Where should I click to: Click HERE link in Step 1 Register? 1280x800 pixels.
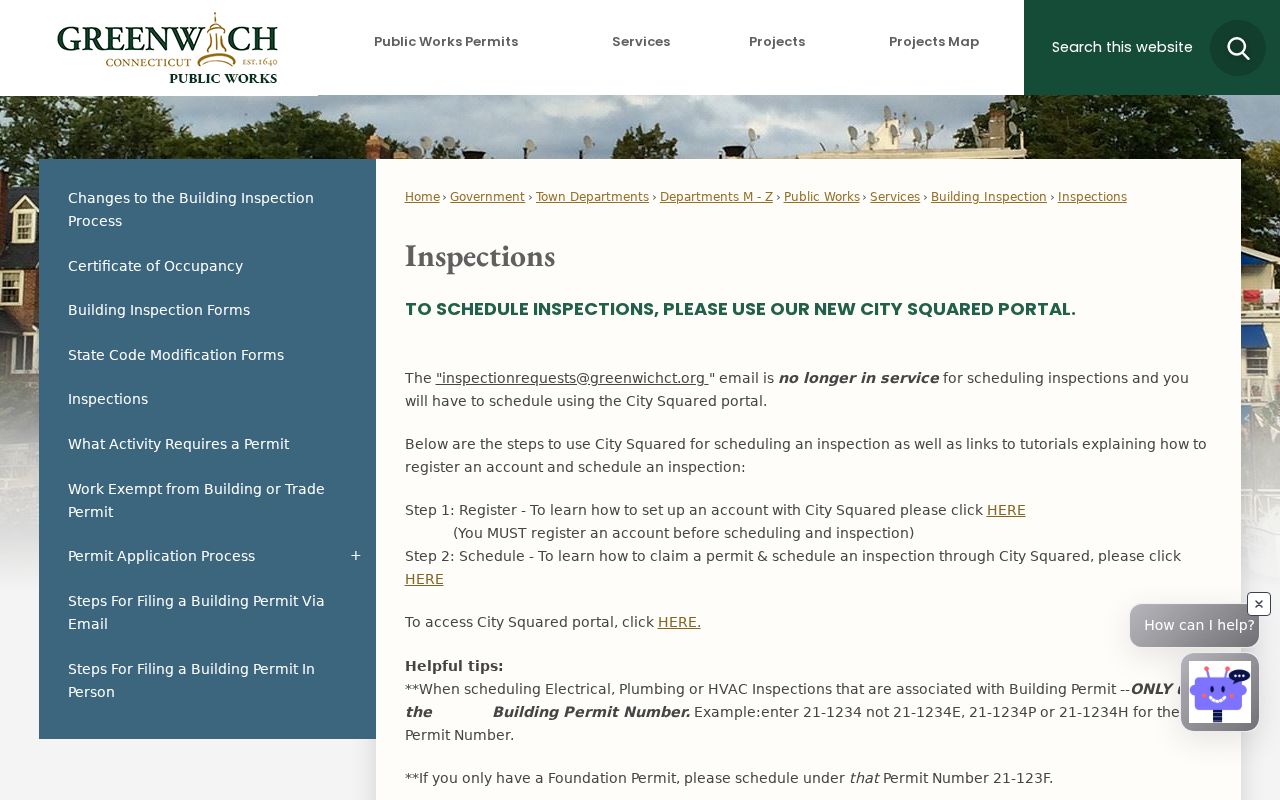pyautogui.click(x=1006, y=510)
